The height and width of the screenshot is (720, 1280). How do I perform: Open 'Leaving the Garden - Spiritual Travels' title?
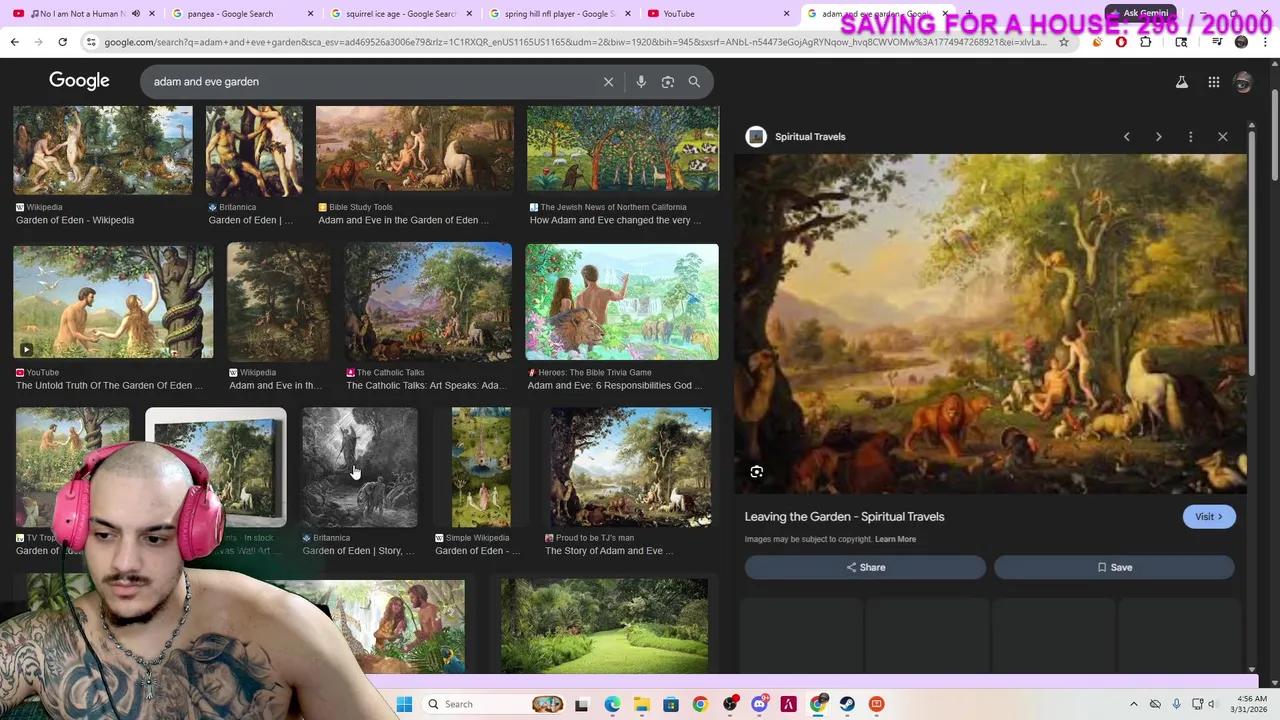[844, 517]
